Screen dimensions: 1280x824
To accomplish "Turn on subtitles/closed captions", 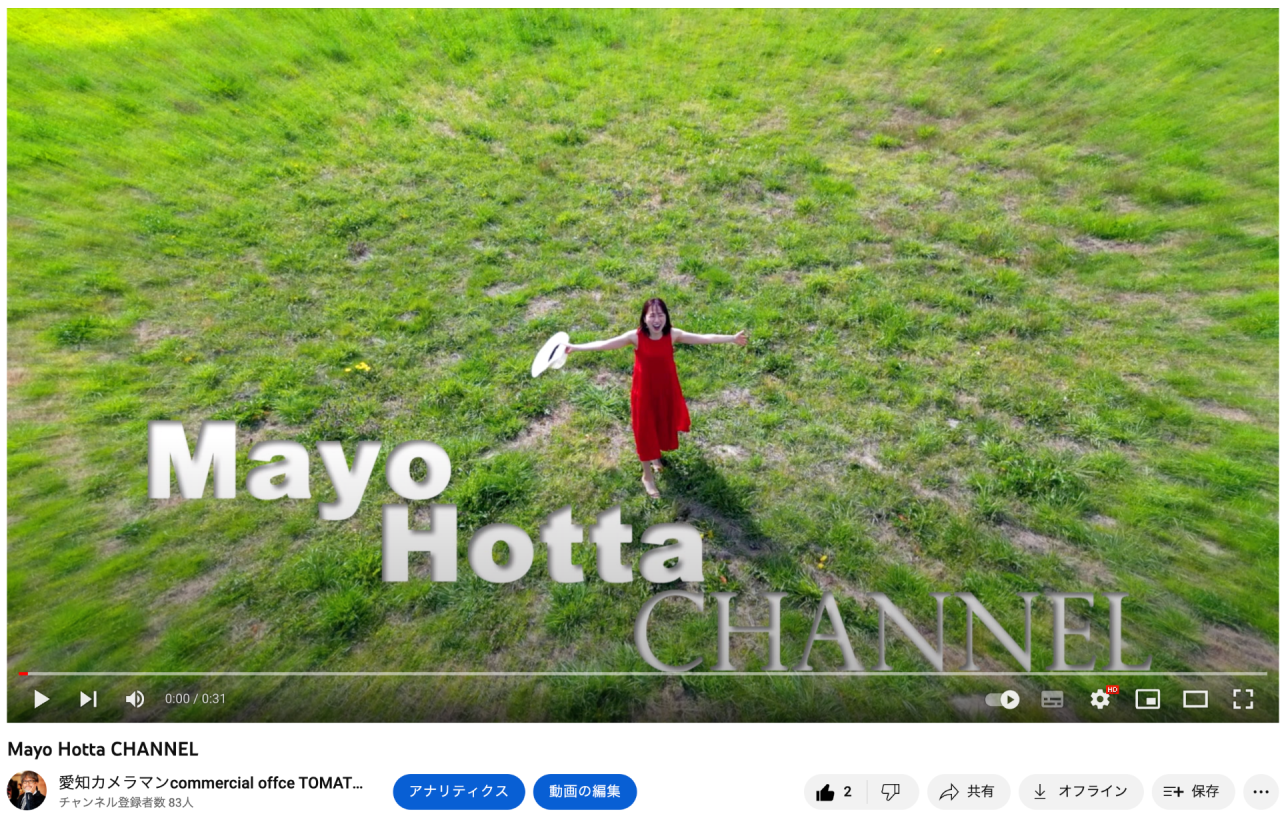I will (x=1052, y=699).
